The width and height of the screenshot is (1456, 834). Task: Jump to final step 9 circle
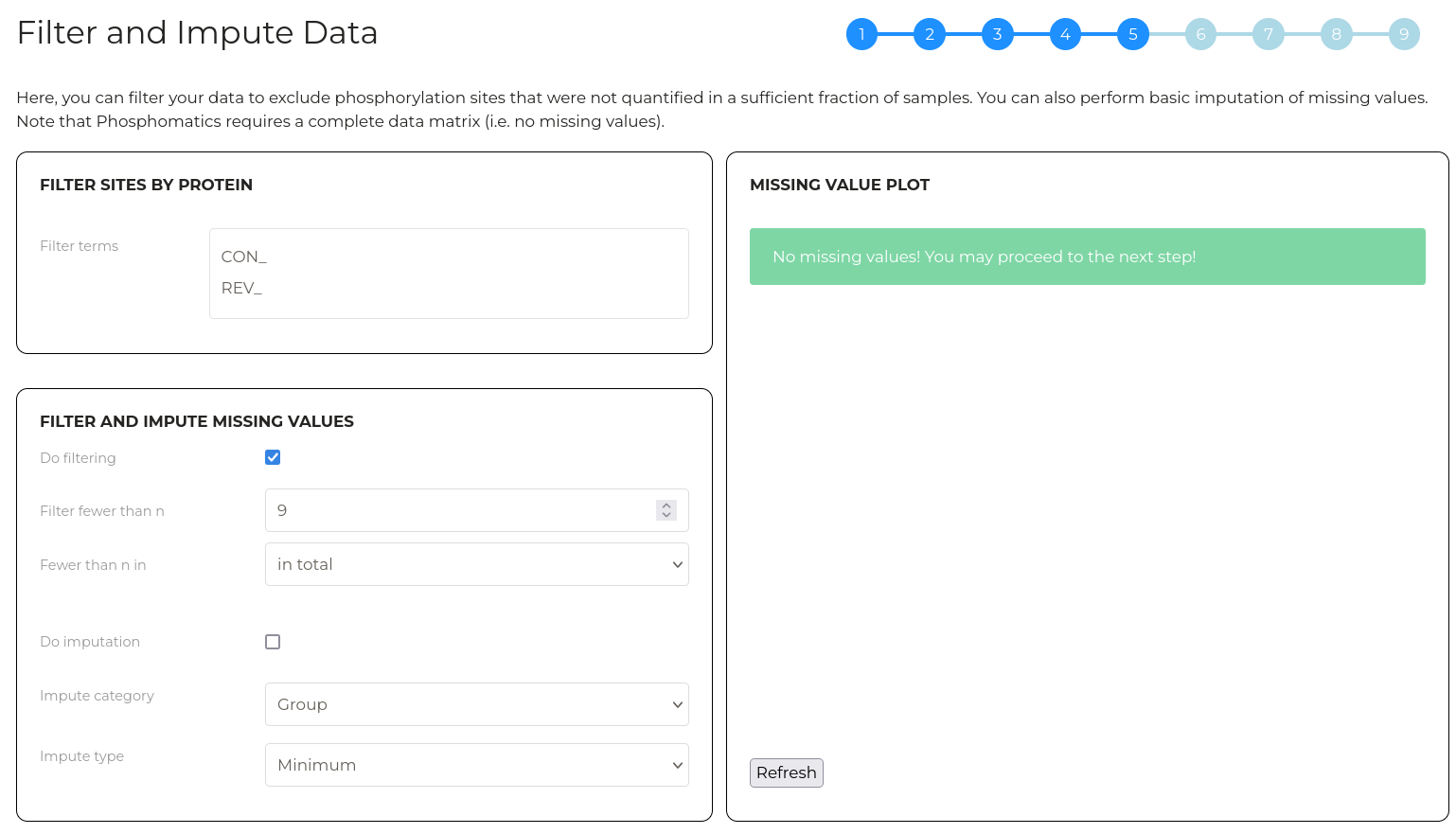tap(1404, 34)
